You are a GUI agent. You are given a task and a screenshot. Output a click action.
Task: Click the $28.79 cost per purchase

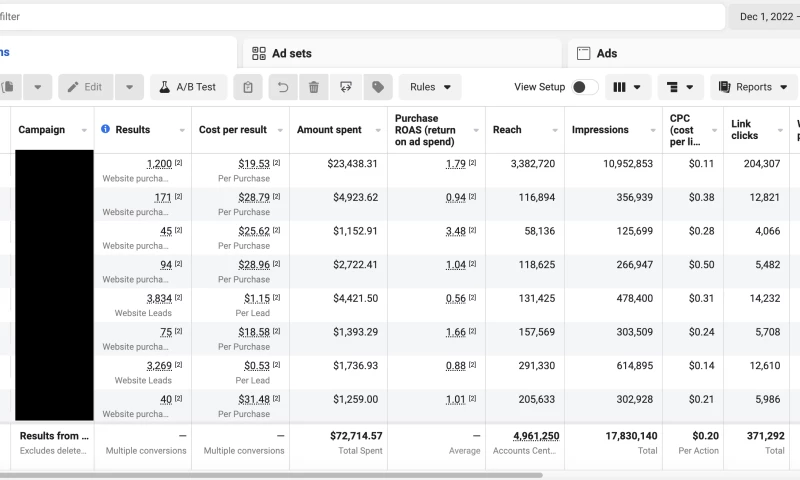pyautogui.click(x=254, y=197)
